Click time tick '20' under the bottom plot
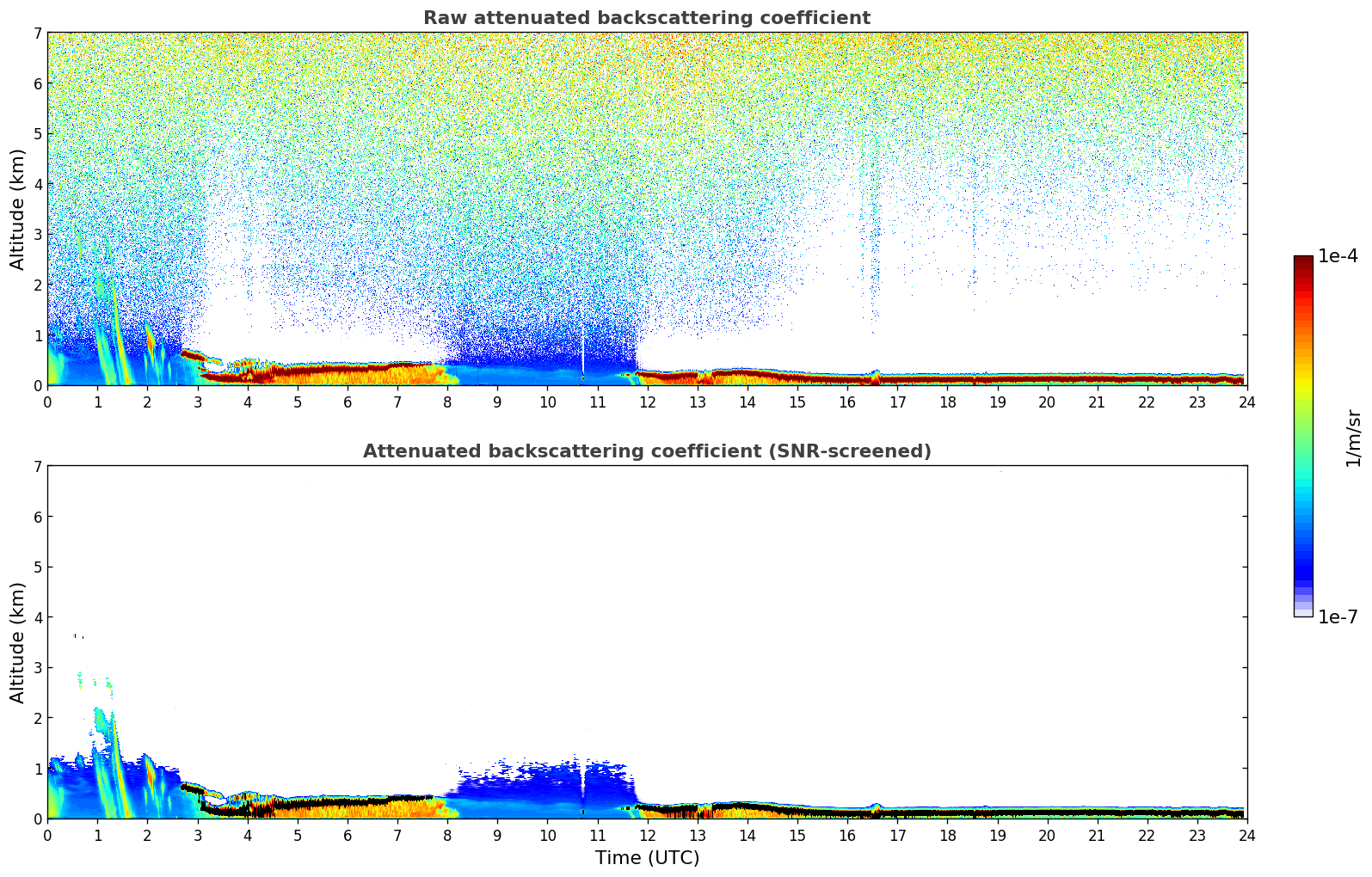The height and width of the screenshot is (877, 1372). pyautogui.click(x=1047, y=835)
